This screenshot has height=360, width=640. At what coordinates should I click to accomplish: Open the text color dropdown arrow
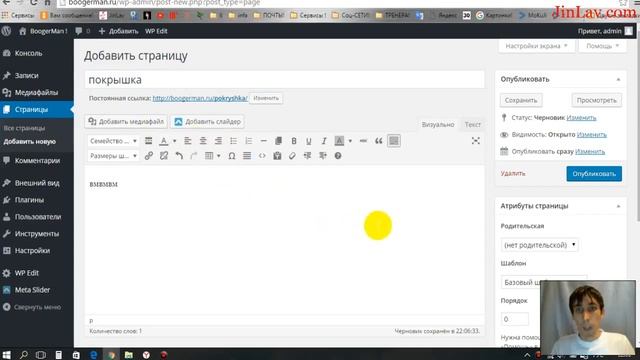pyautogui.click(x=174, y=141)
